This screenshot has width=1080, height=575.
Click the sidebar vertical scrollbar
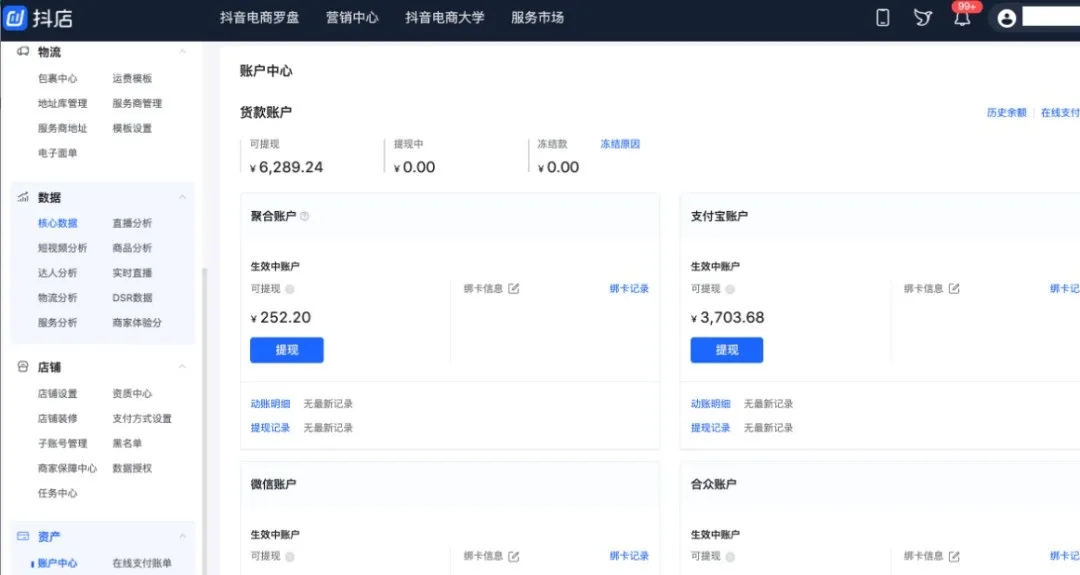(x=205, y=421)
